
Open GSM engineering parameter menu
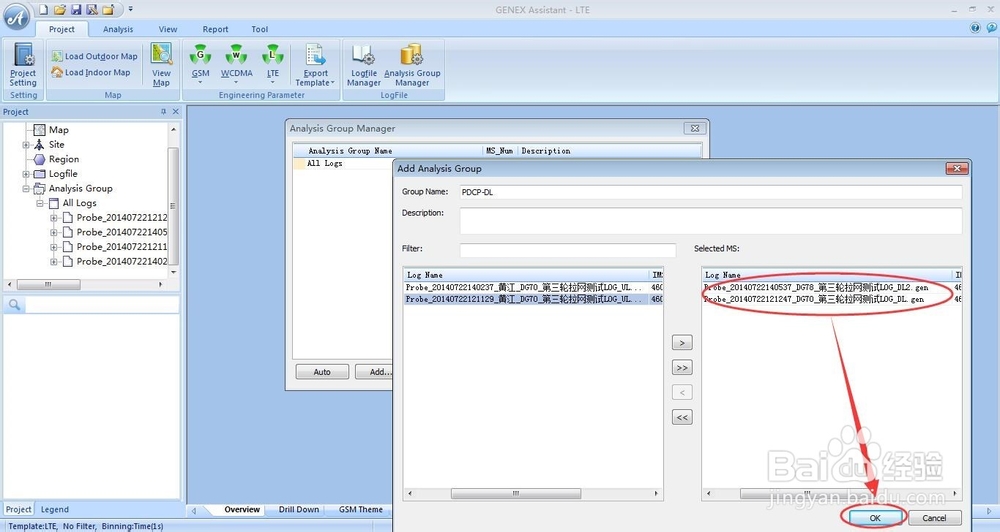pyautogui.click(x=200, y=64)
